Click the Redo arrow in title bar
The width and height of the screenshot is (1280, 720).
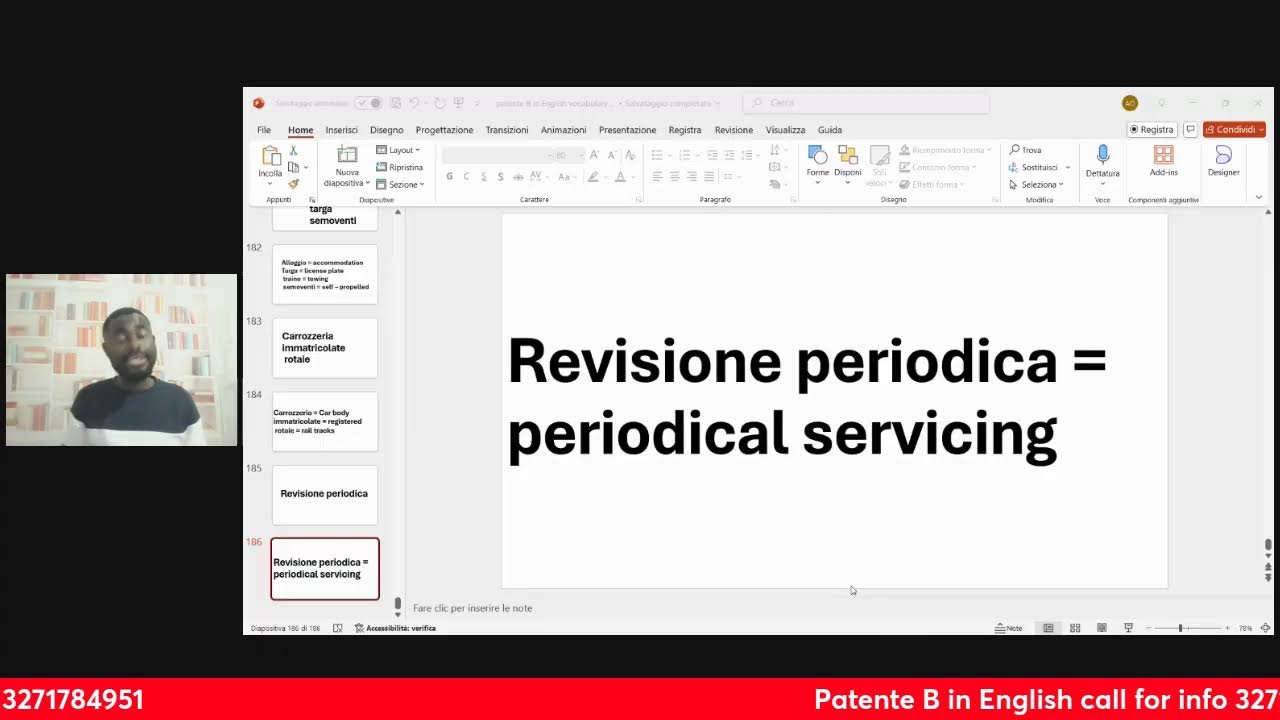(439, 103)
